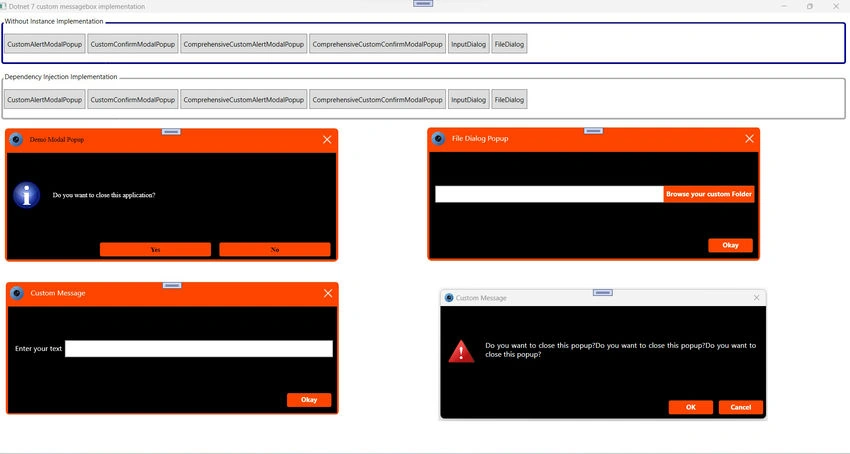Click CustomConfirmModalPopup under Dependency Injection Implementation
Screen dimensions: 850x454
[133, 100]
